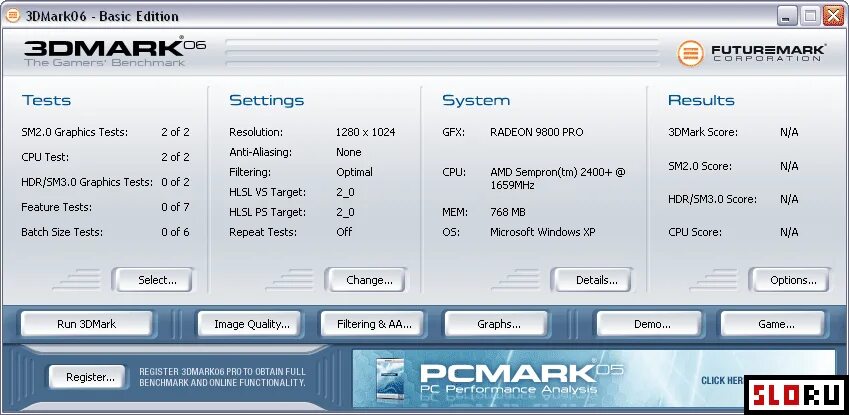Click the HDR/SM3.0 Score label
The width and height of the screenshot is (849, 415).
(x=712, y=199)
